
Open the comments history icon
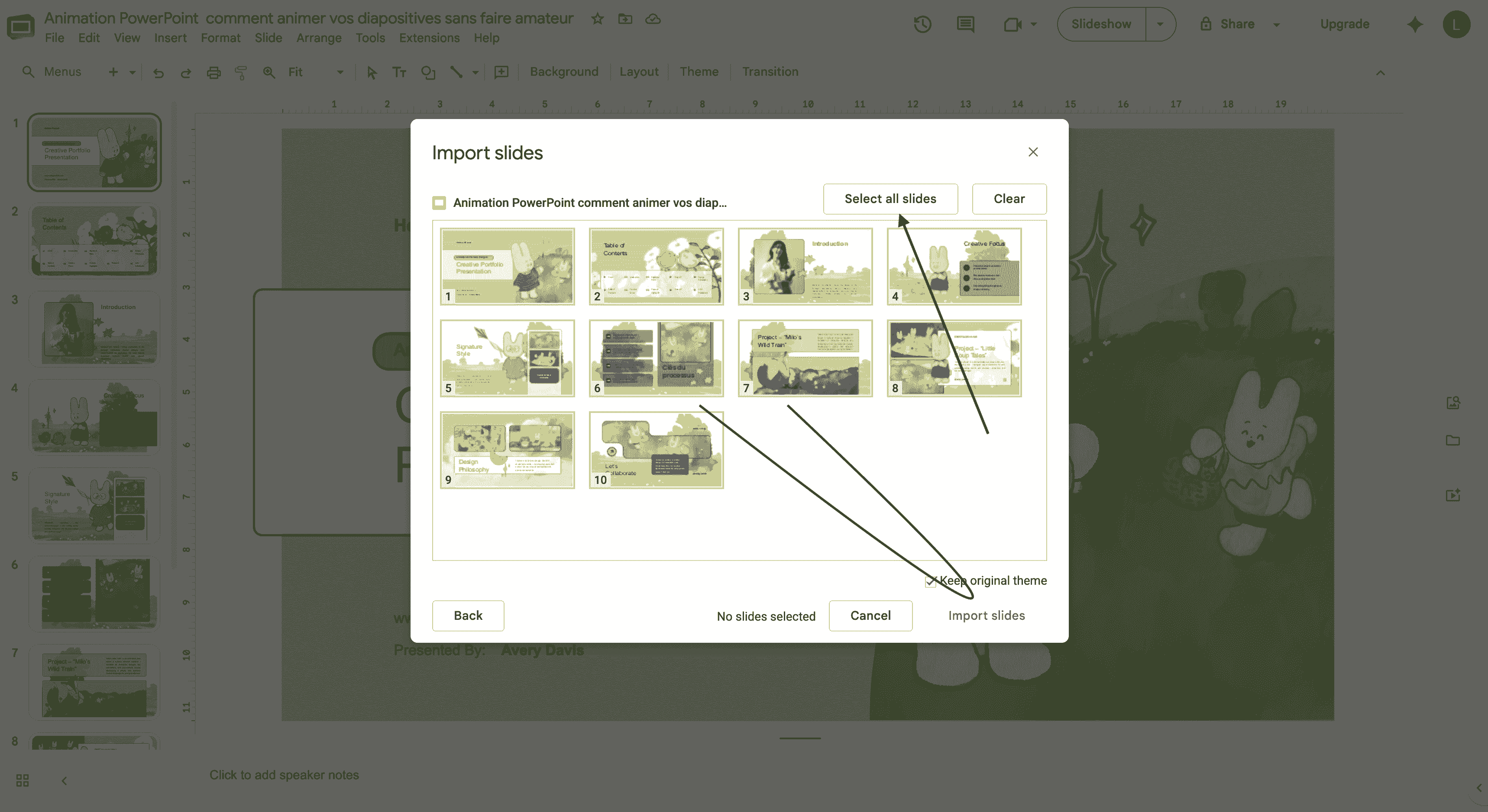(x=965, y=24)
